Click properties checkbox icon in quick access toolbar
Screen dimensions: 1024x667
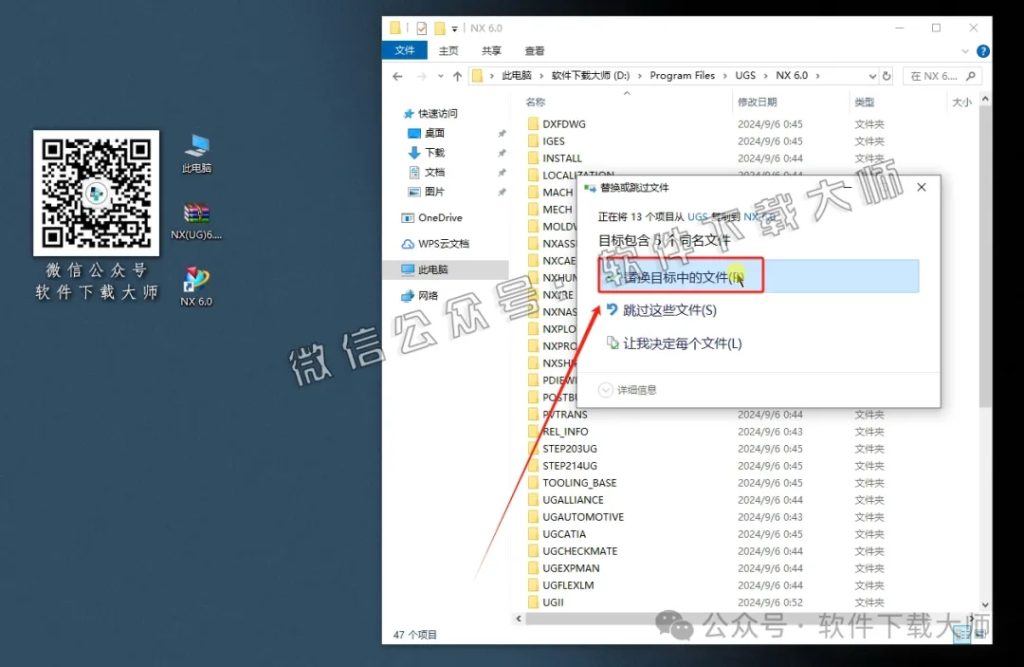pyautogui.click(x=422, y=28)
